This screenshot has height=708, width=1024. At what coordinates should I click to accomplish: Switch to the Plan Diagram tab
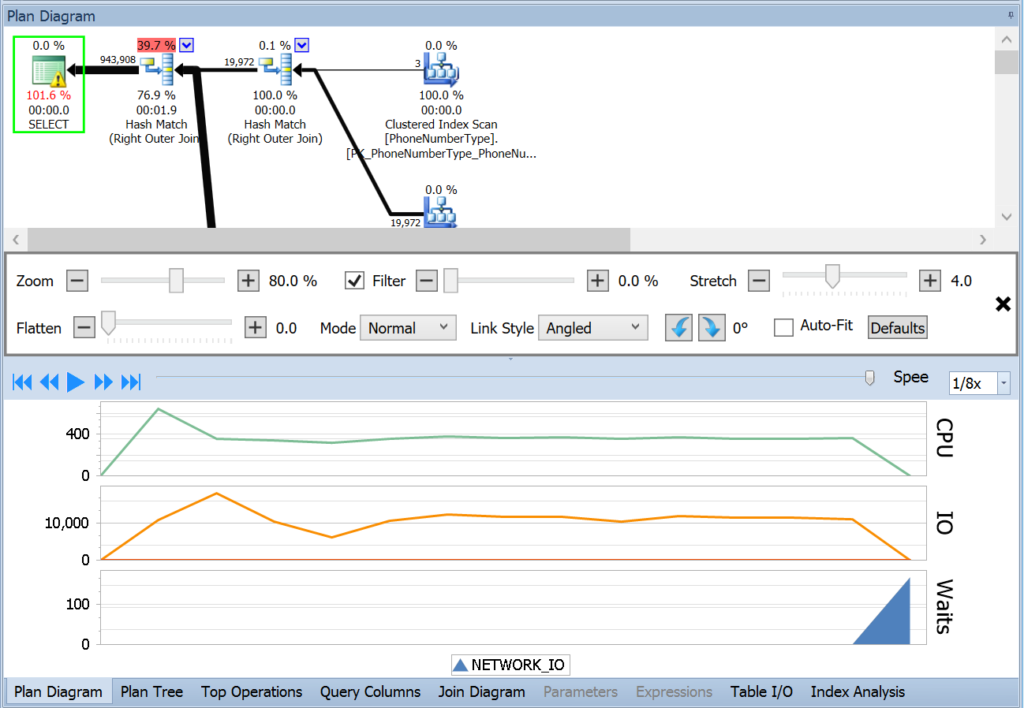click(x=58, y=692)
